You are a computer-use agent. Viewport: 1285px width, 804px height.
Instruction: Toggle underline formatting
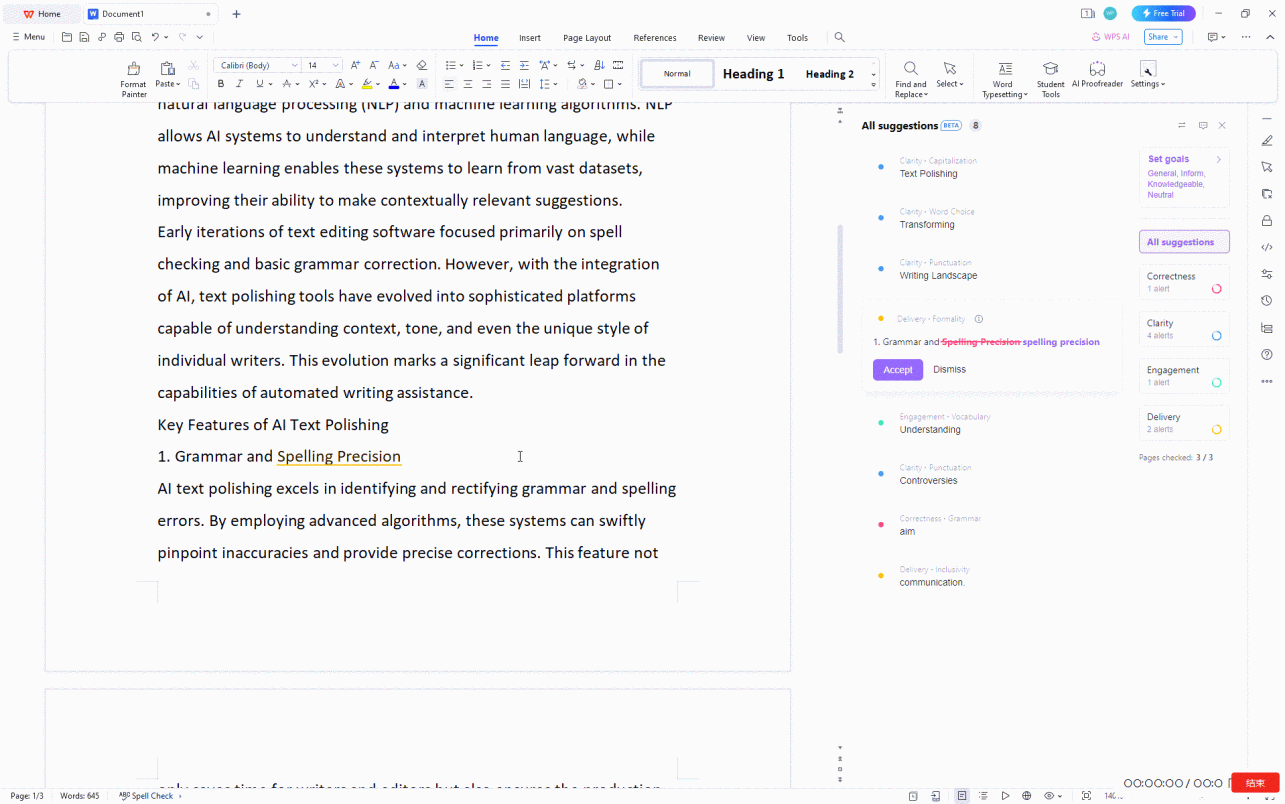tap(259, 84)
